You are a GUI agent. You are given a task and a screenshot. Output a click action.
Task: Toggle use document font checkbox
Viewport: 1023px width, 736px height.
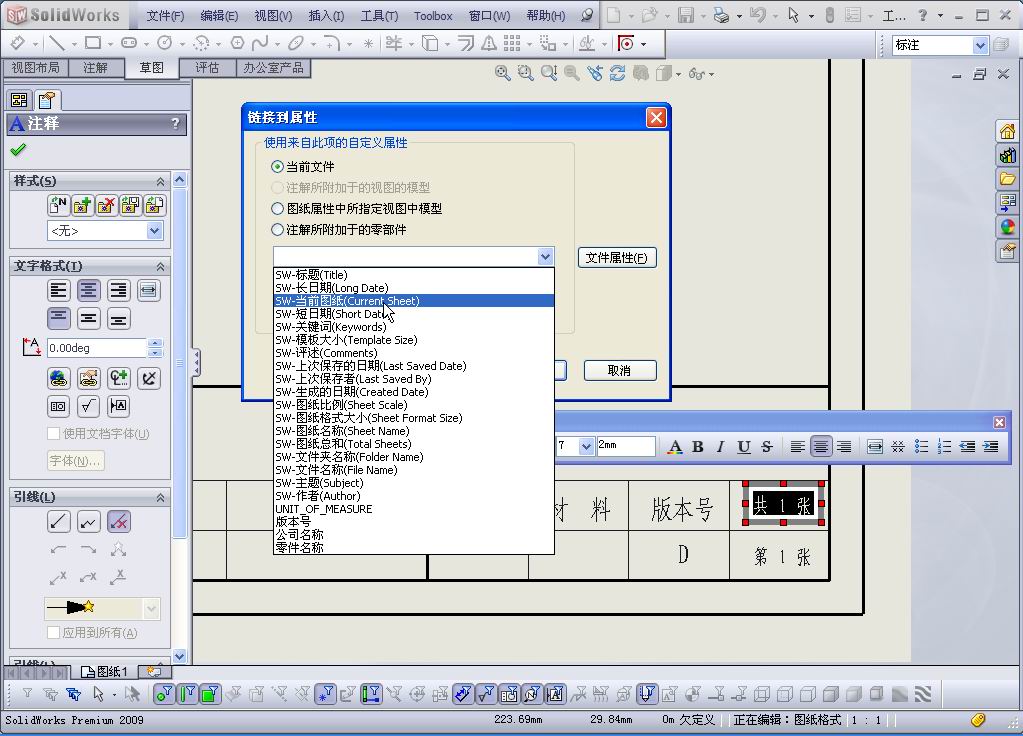[x=54, y=434]
